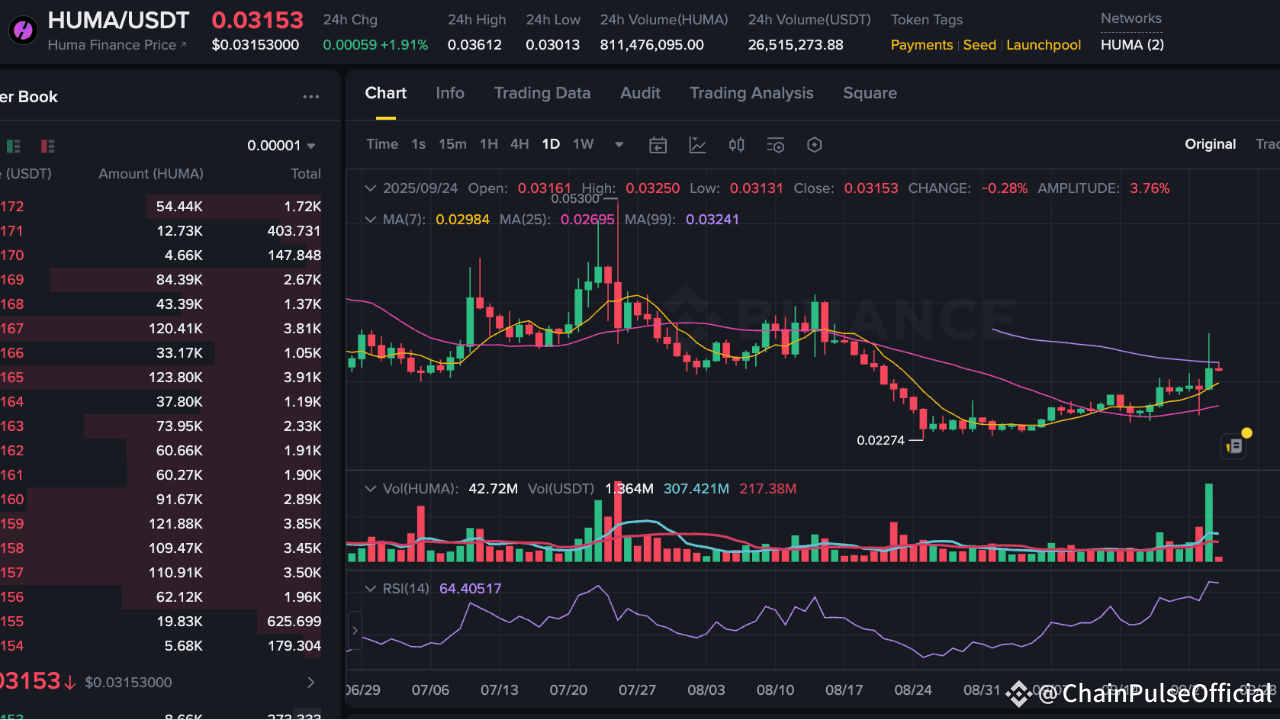Open the 0.00001 price precision dropdown

point(282,146)
